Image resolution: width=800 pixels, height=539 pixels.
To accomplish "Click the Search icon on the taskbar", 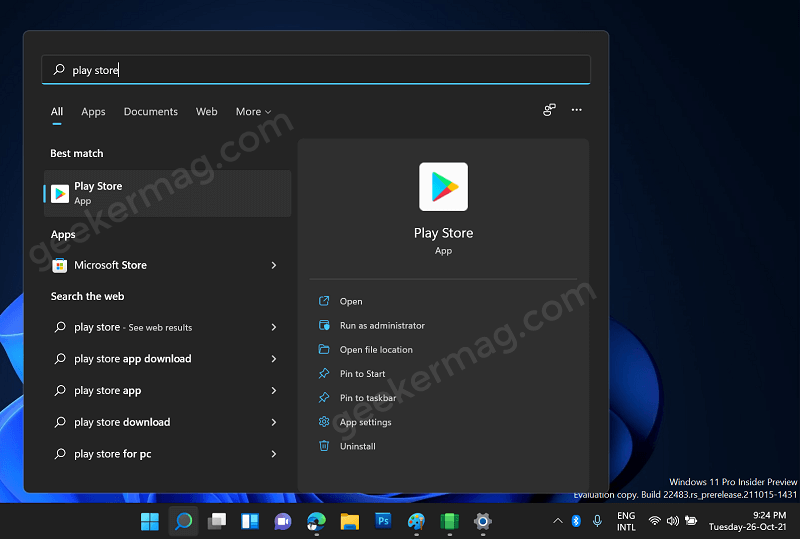I will tap(183, 521).
